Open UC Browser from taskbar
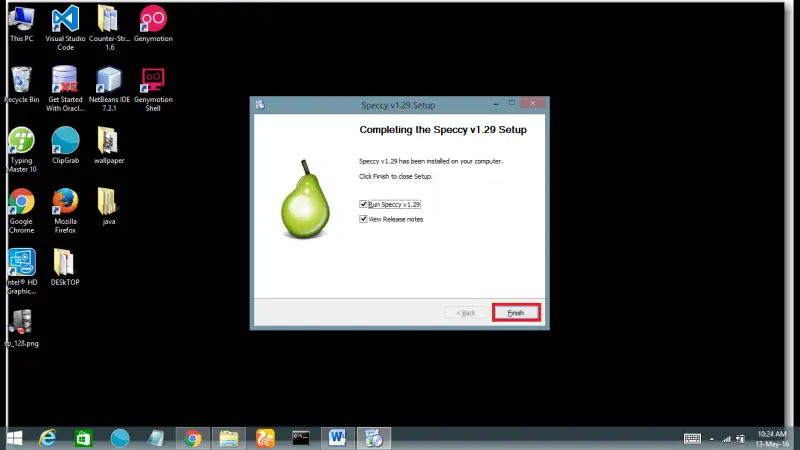Image resolution: width=800 pixels, height=450 pixels. click(x=265, y=438)
